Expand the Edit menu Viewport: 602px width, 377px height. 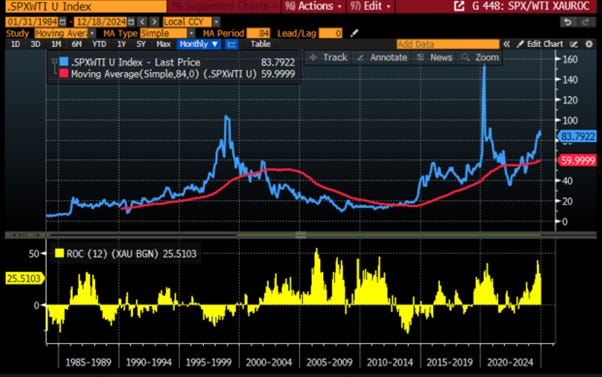tap(370, 6)
